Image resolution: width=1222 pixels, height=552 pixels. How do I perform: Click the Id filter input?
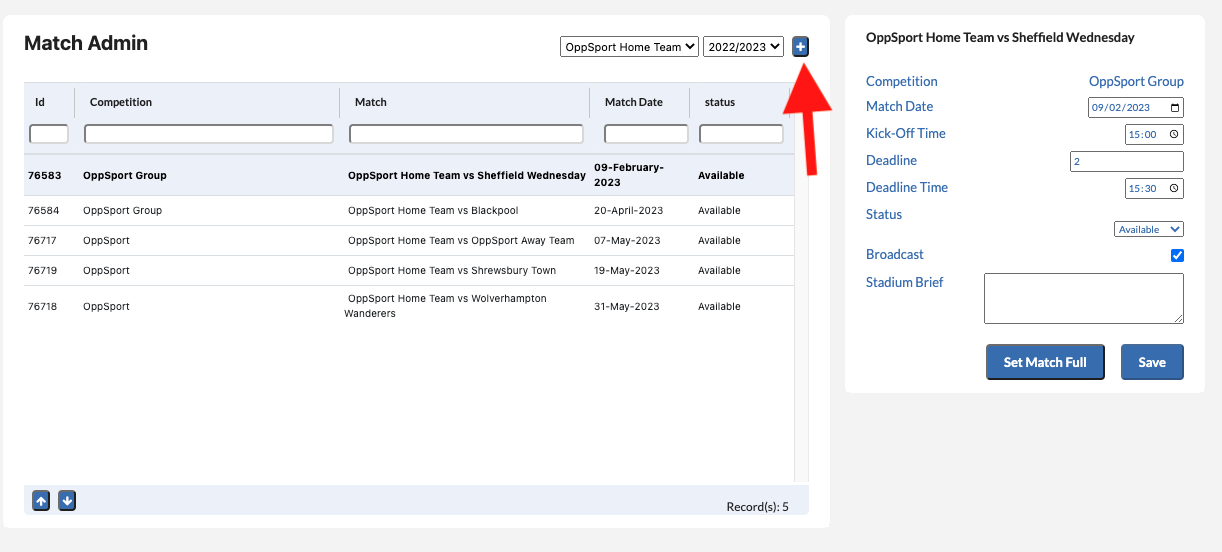(49, 134)
